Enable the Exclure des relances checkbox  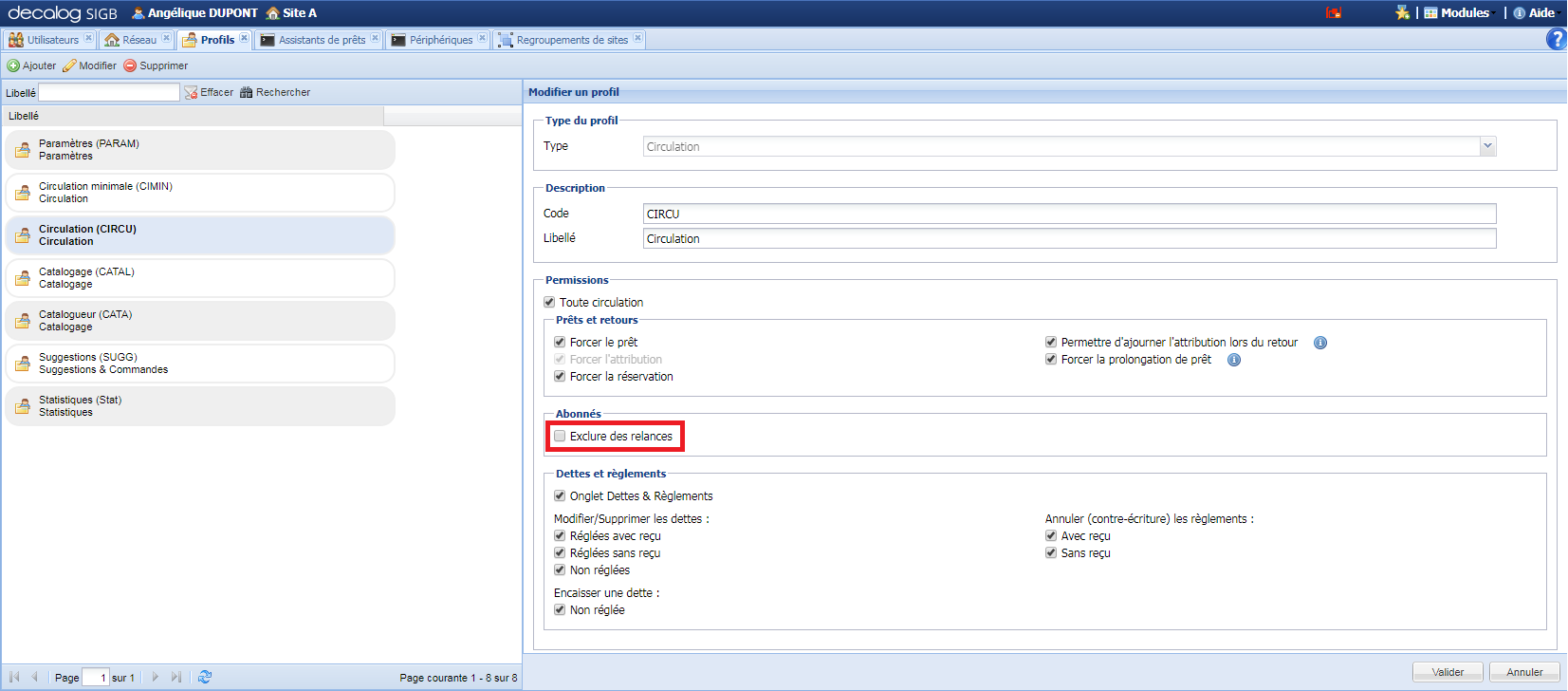560,437
